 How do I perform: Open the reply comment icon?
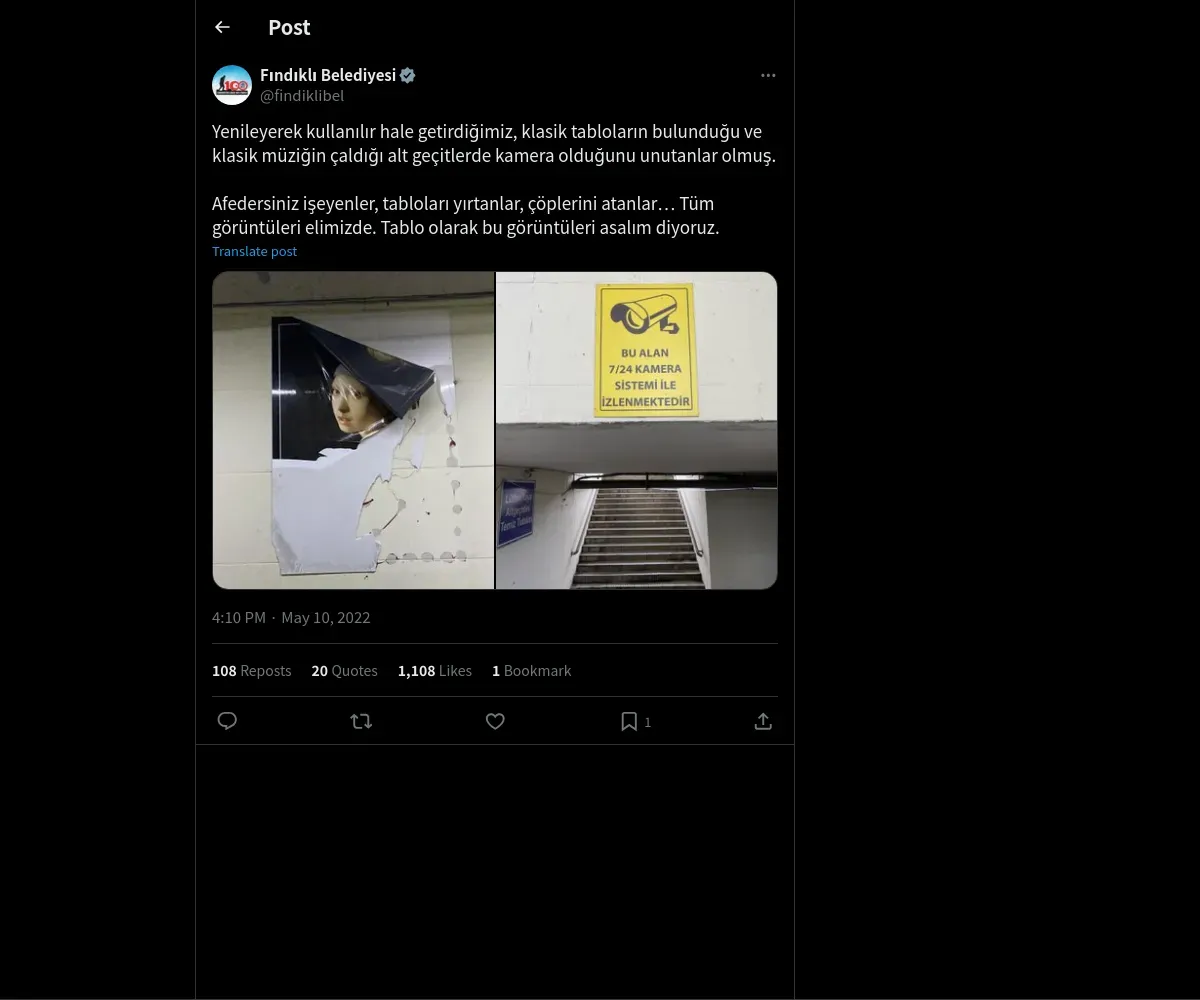pyautogui.click(x=227, y=721)
